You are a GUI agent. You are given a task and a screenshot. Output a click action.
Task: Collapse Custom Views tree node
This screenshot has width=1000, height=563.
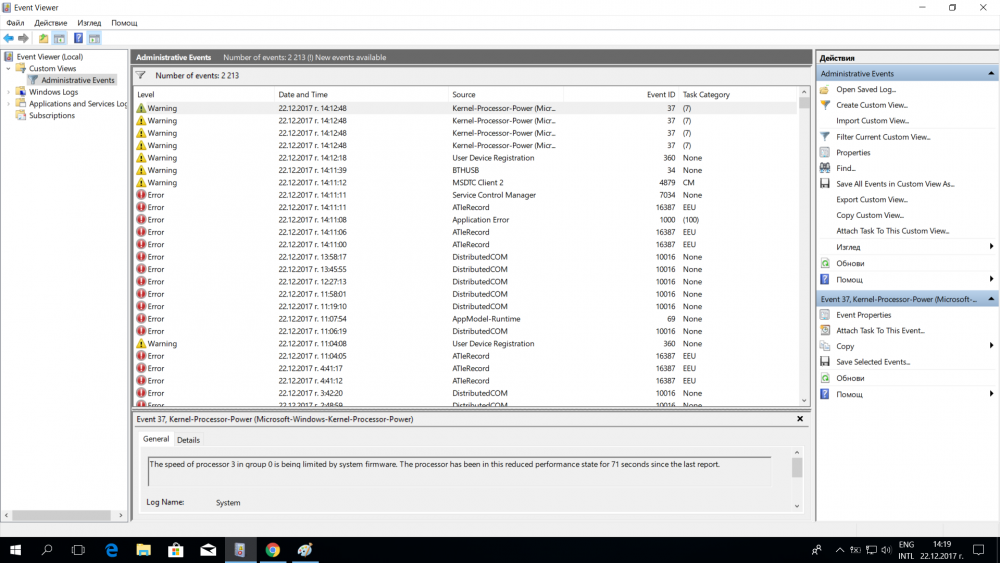(8, 68)
